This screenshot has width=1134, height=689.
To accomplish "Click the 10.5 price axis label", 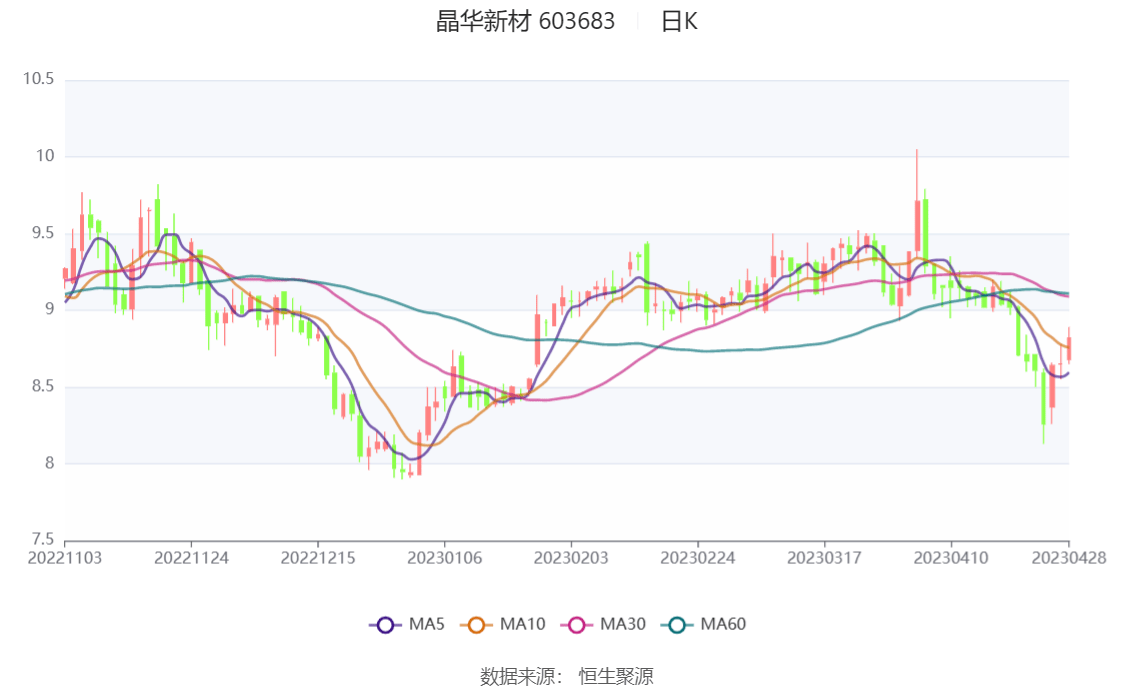I will (x=39, y=79).
